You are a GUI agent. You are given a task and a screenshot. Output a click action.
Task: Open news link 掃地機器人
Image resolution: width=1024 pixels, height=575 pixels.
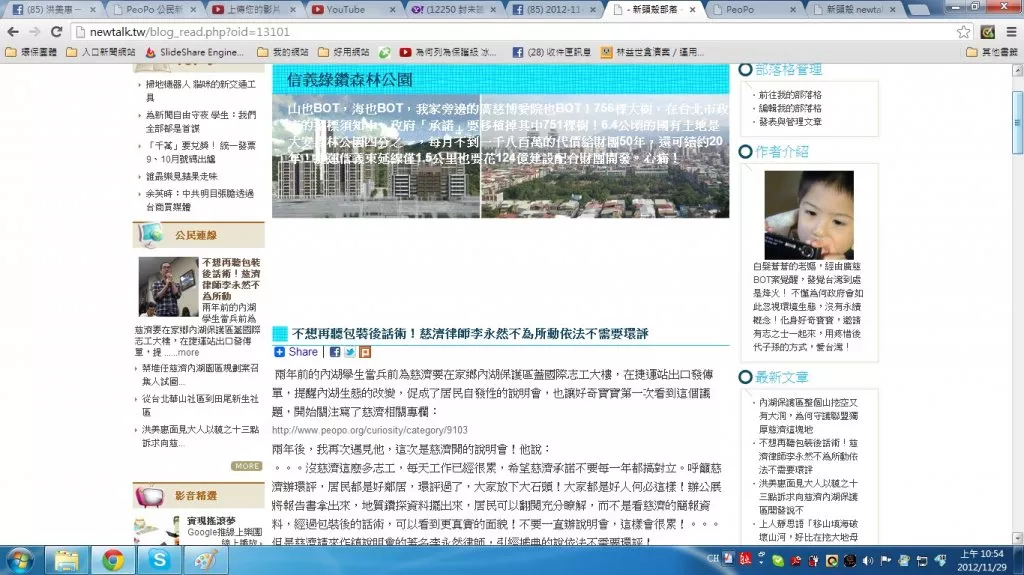point(200,91)
